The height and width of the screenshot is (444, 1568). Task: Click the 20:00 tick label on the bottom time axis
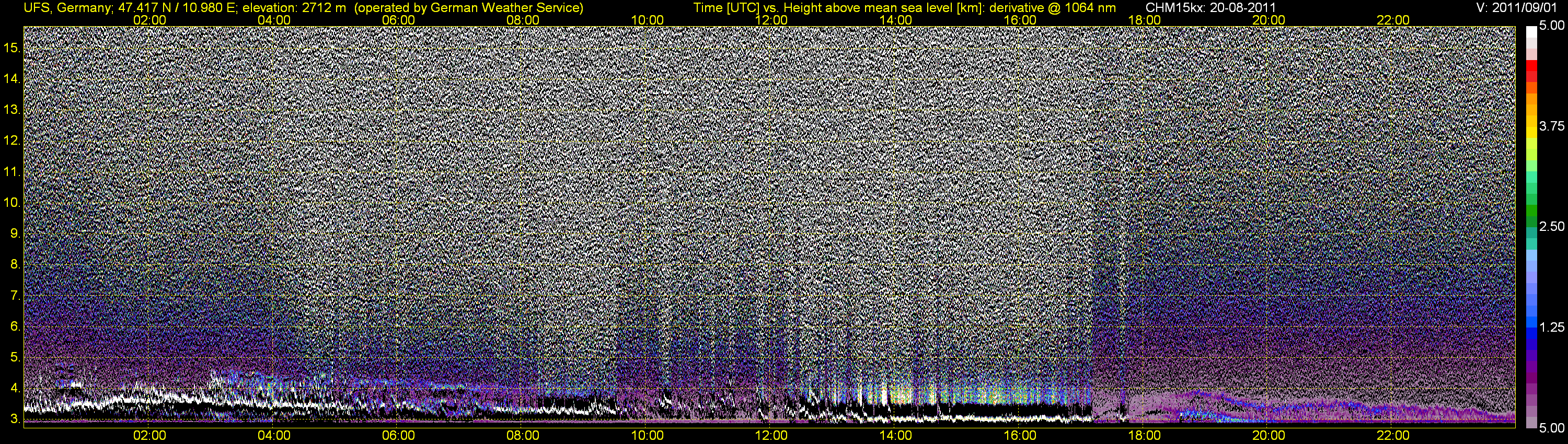(1269, 436)
